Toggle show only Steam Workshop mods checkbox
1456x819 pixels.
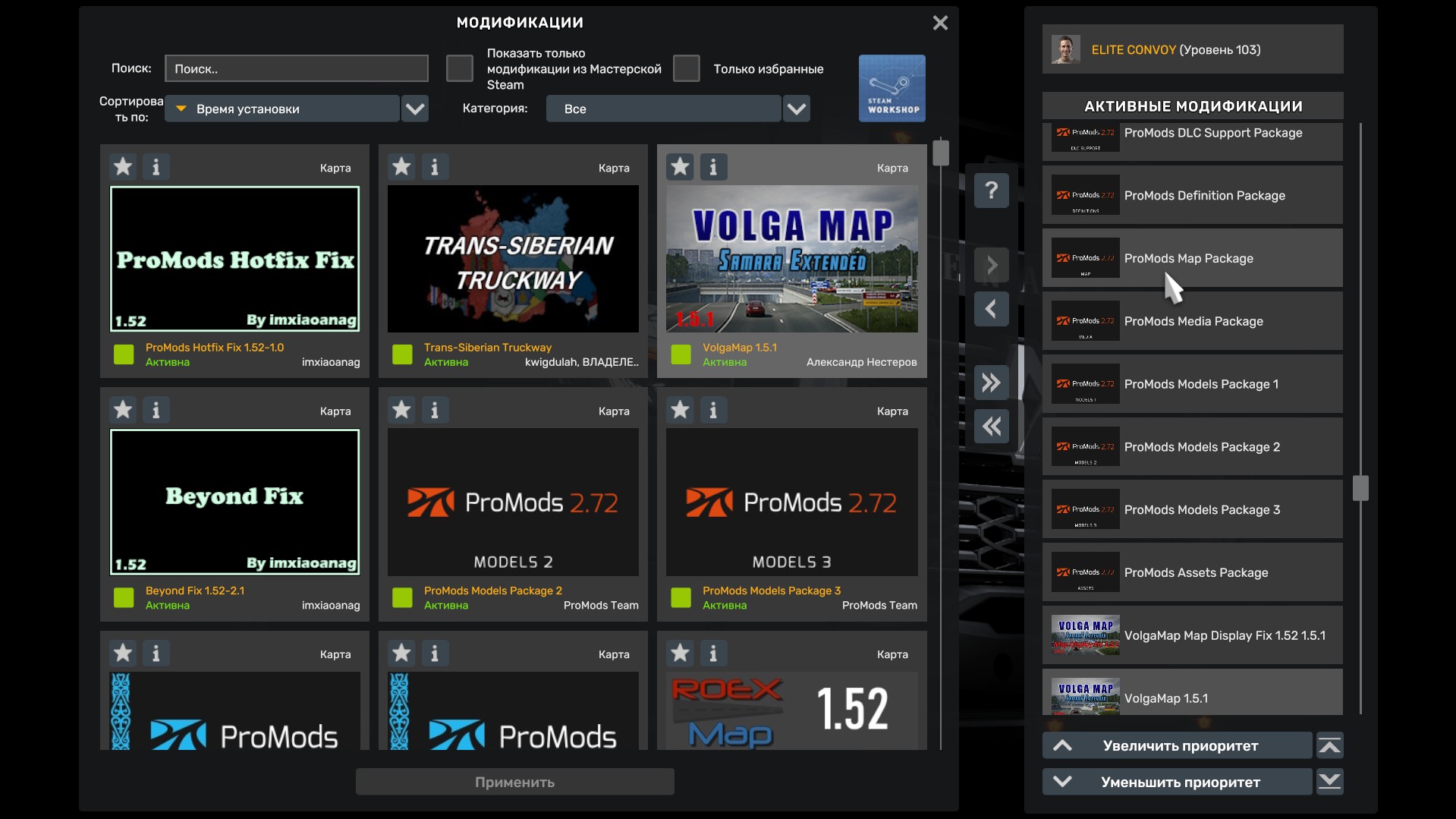pyautogui.click(x=459, y=68)
